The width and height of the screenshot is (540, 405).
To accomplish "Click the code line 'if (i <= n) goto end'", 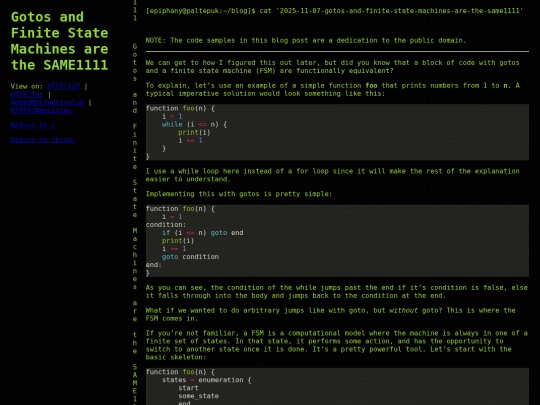I will pos(202,233).
